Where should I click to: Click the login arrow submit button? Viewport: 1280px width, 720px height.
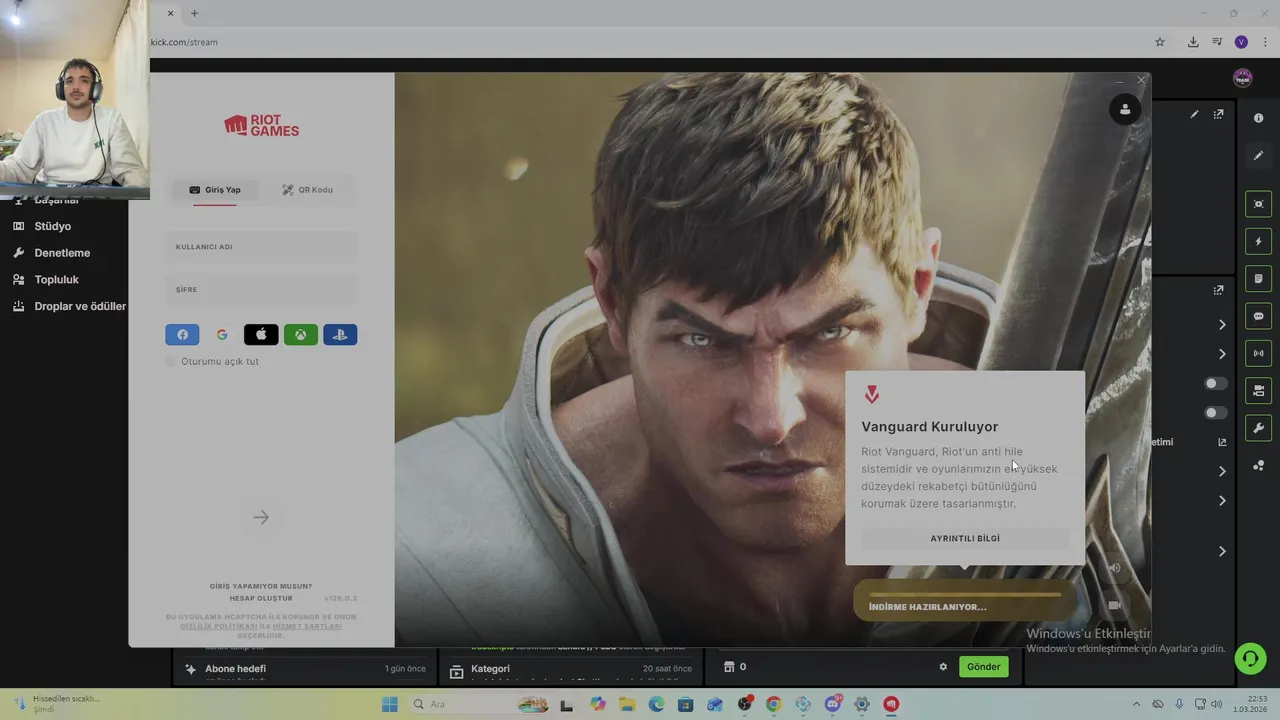pyautogui.click(x=261, y=517)
